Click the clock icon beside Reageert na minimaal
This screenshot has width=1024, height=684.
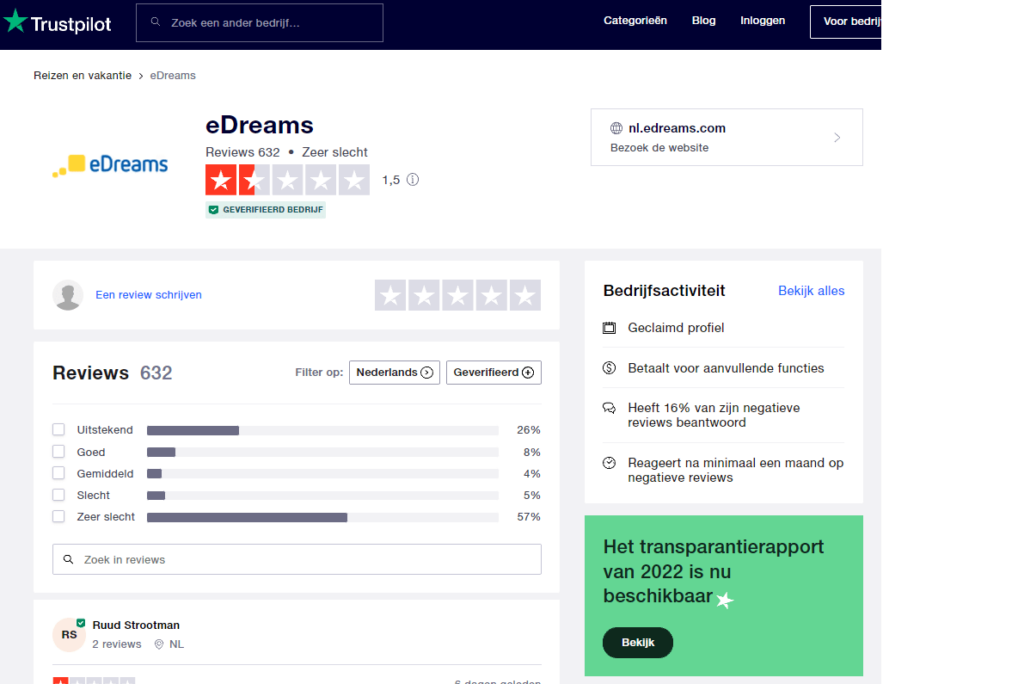click(609, 463)
